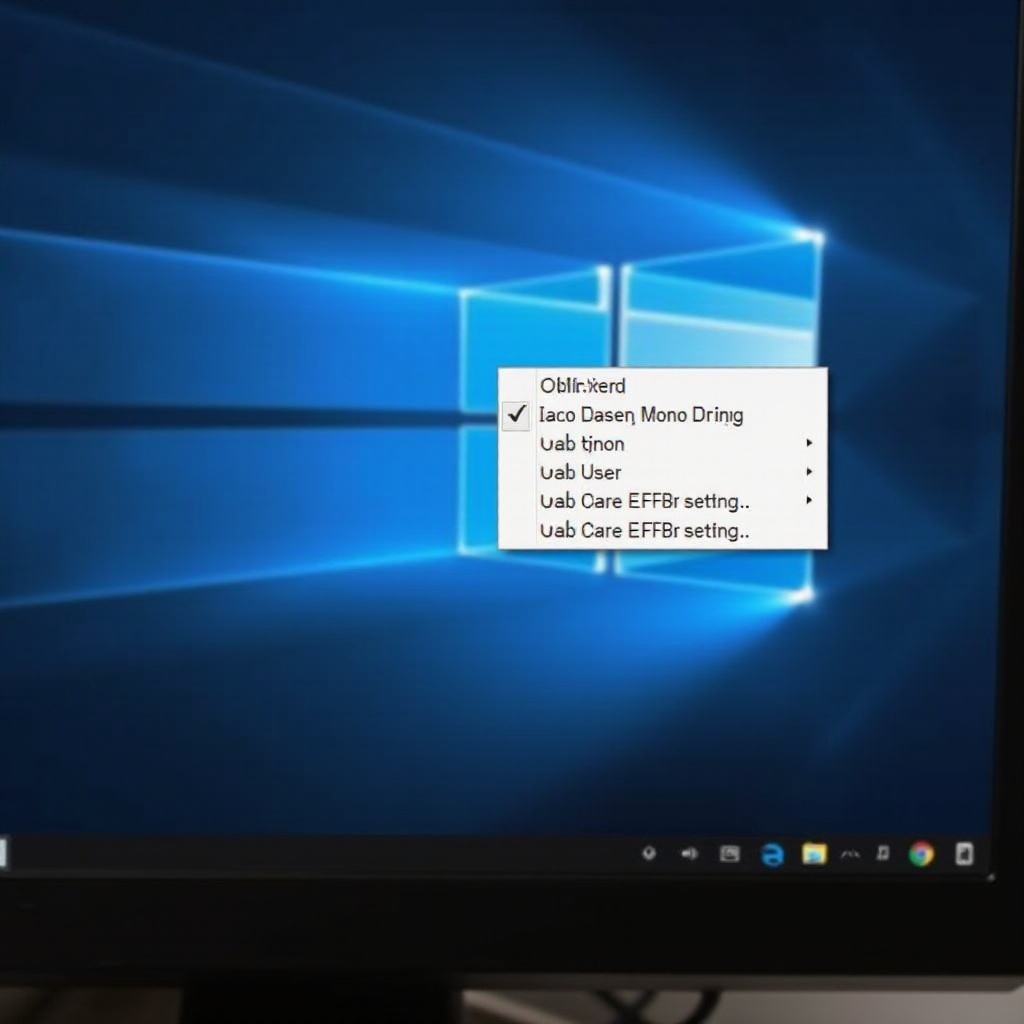Click the device icon right of Chrome
Screen dimensions: 1024x1024
964,853
